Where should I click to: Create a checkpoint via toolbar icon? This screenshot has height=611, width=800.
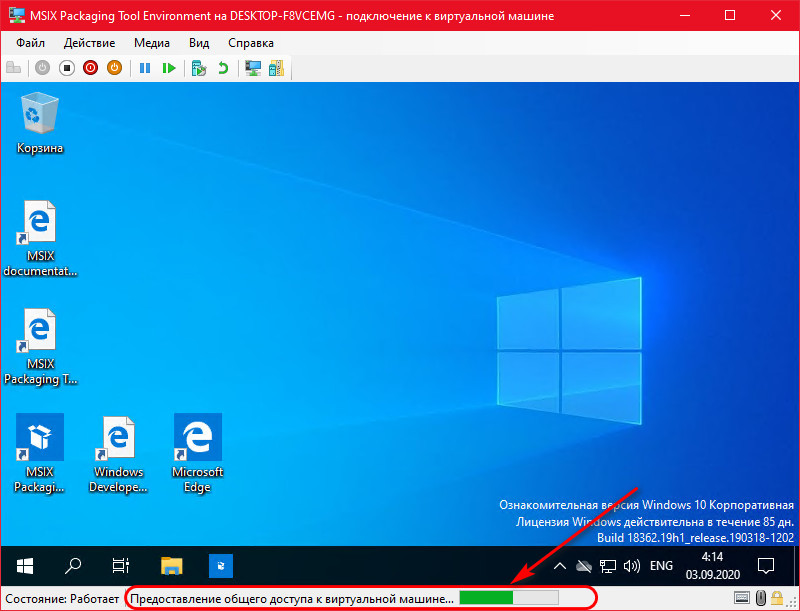(198, 68)
